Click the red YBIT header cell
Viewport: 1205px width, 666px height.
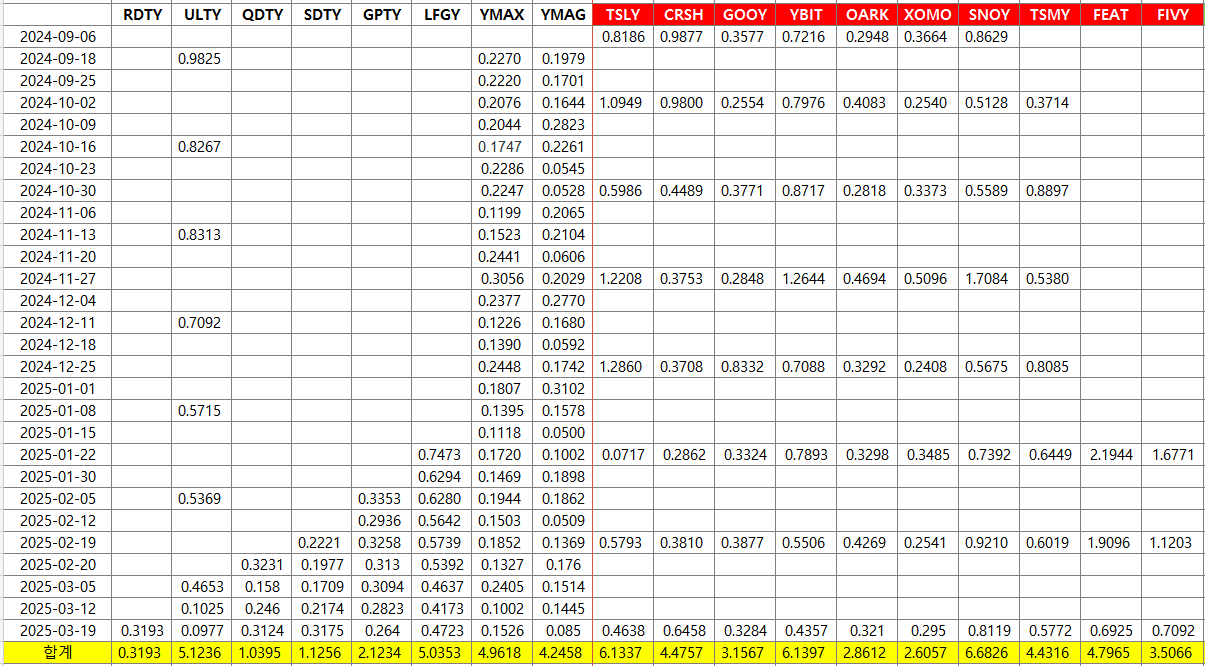806,15
